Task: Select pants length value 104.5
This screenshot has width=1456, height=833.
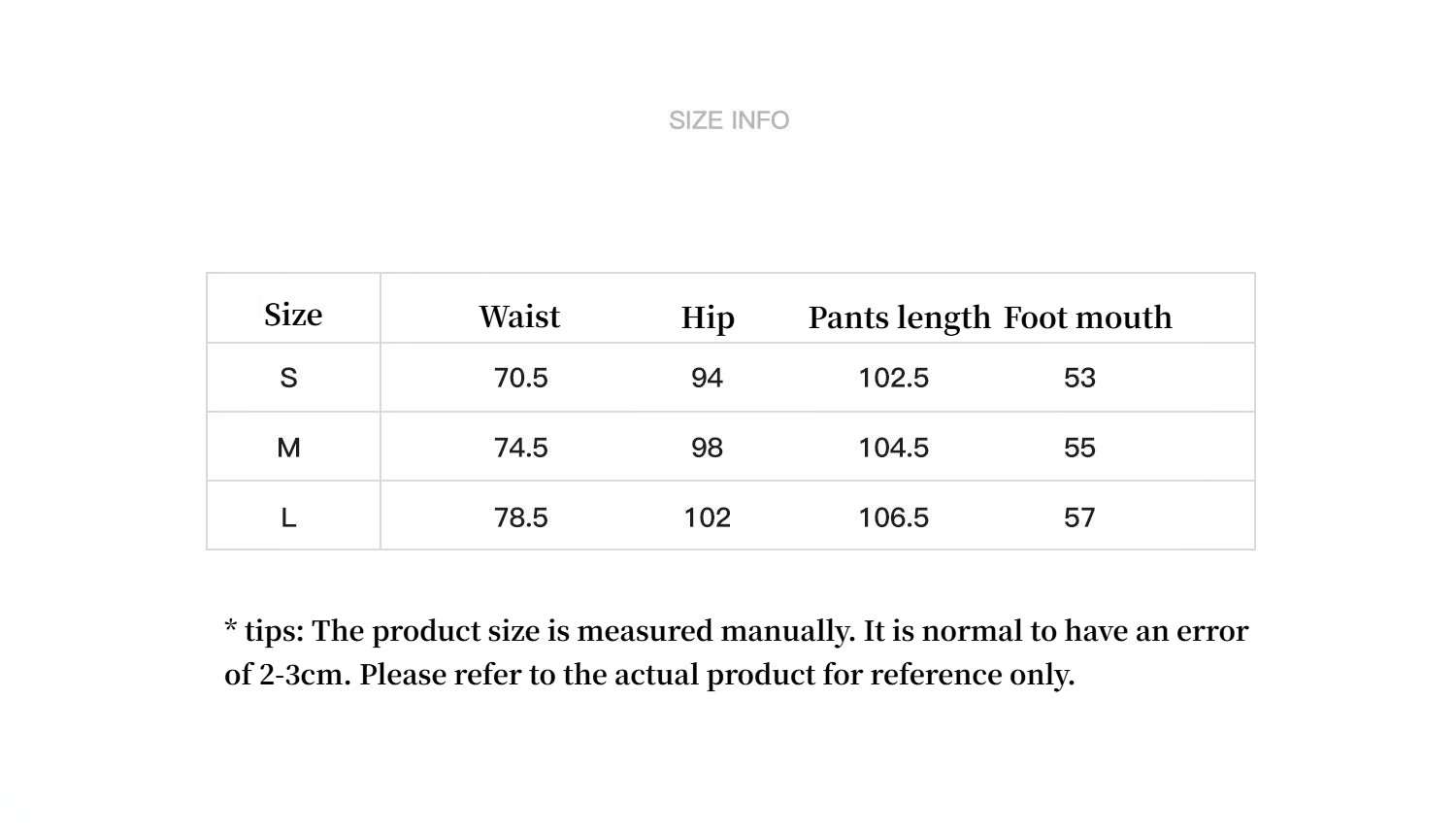Action: [x=893, y=448]
